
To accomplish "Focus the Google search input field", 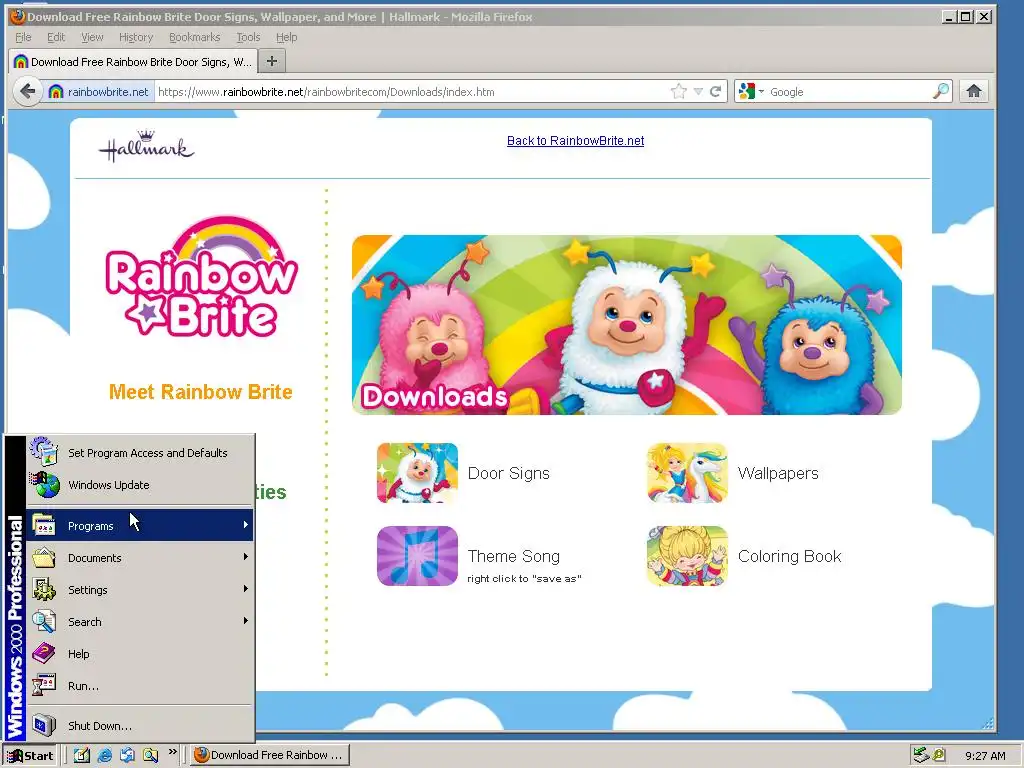I will pyautogui.click(x=849, y=91).
